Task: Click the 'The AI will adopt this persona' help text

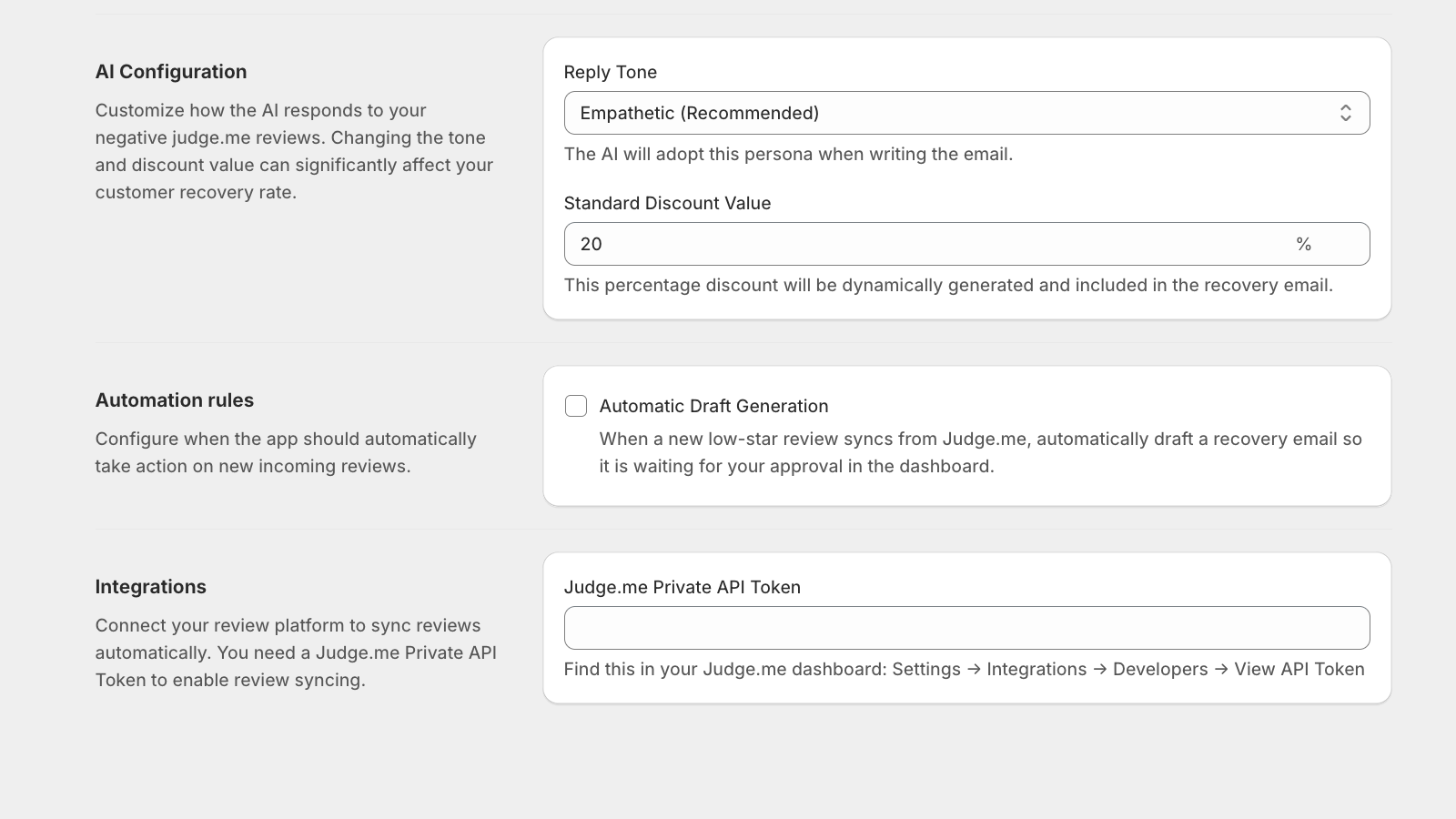Action: (788, 154)
